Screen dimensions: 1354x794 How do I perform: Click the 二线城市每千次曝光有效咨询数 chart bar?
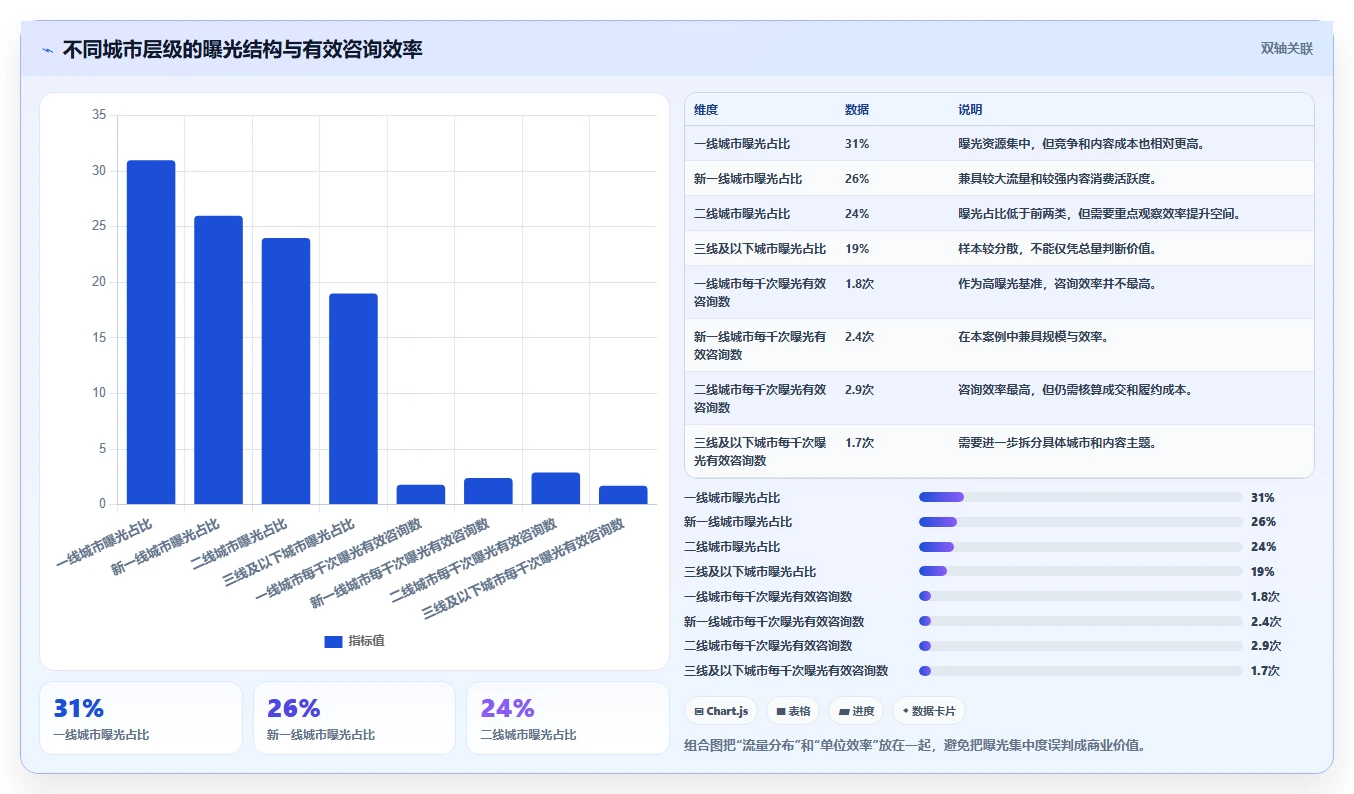click(556, 488)
